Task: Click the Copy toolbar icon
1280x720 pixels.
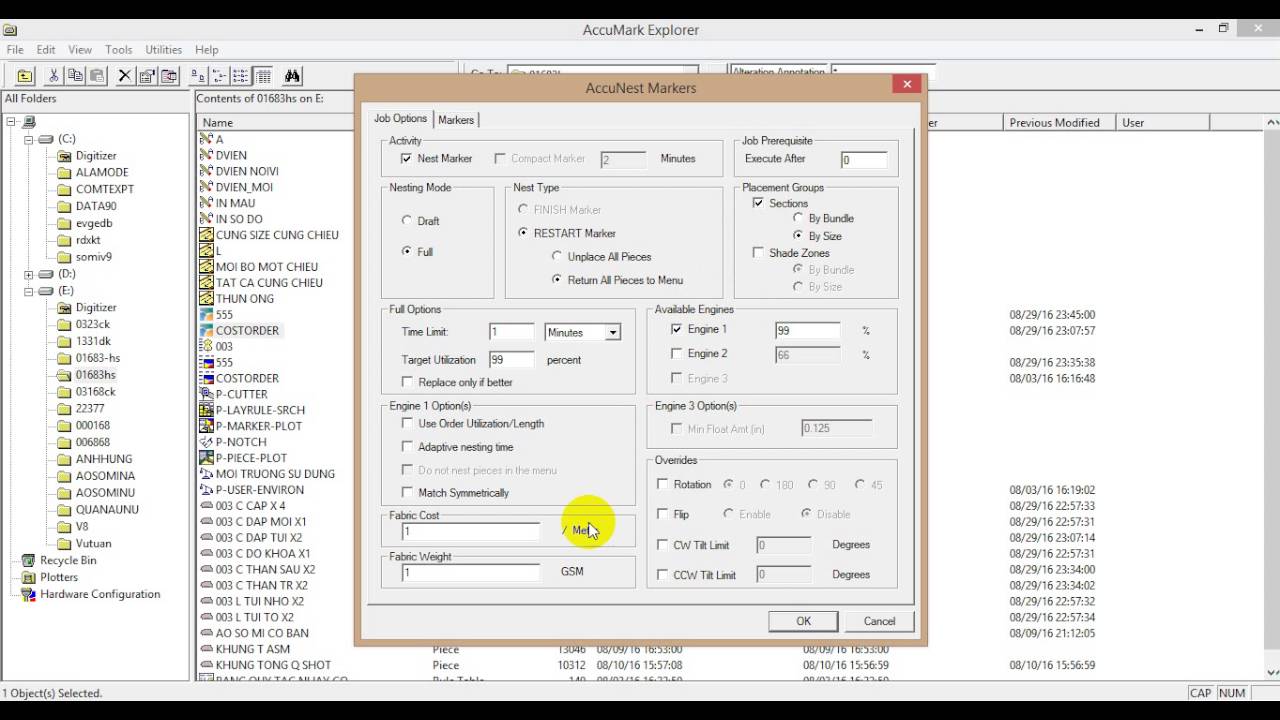Action: [x=75, y=76]
